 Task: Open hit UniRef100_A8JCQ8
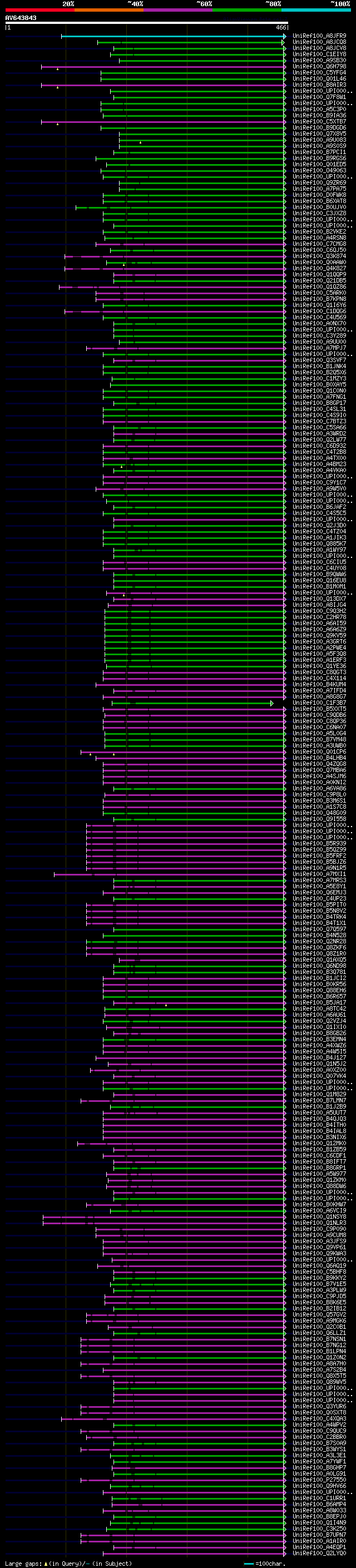(x=319, y=43)
